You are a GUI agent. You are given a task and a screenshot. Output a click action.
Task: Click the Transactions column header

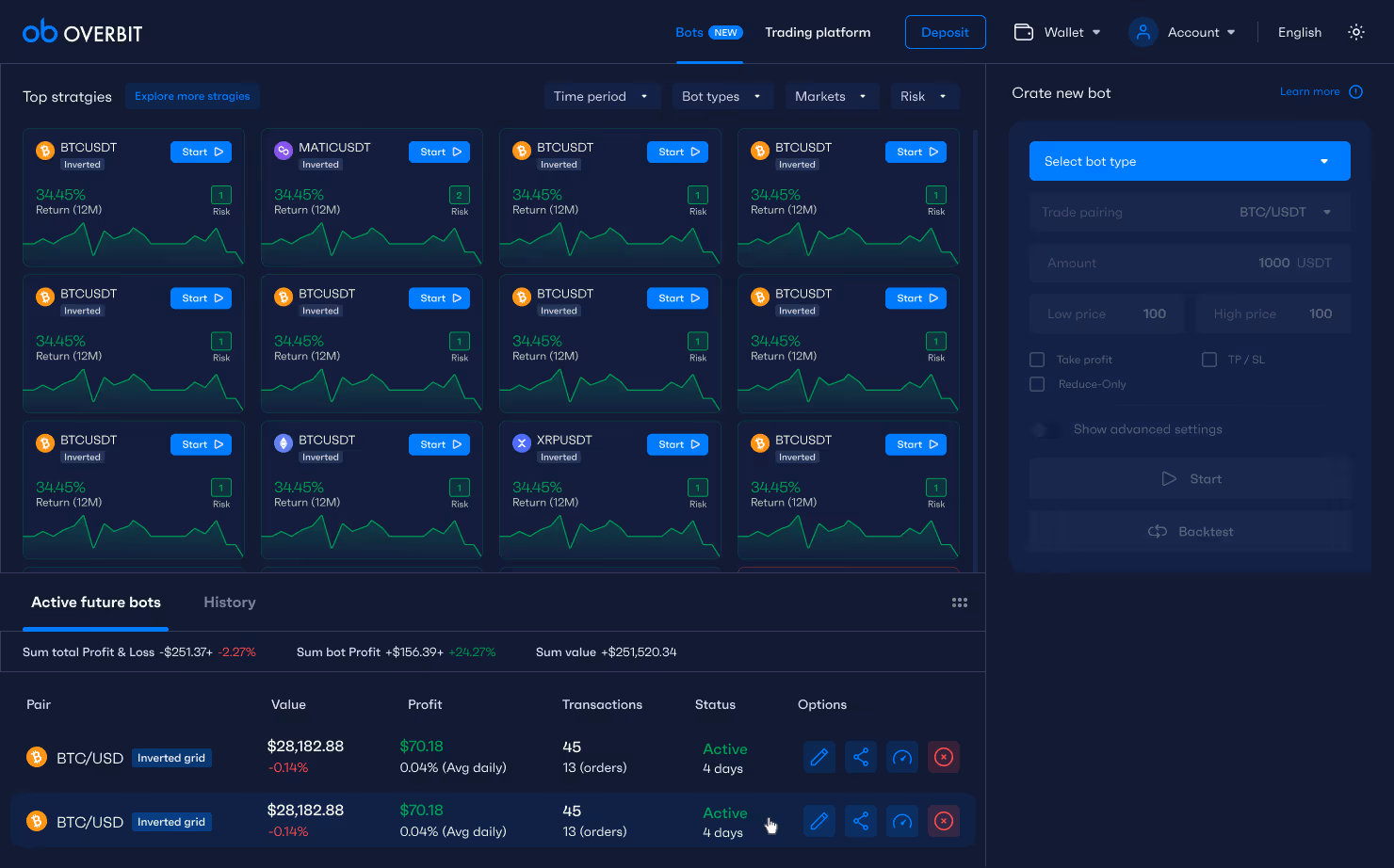602,704
